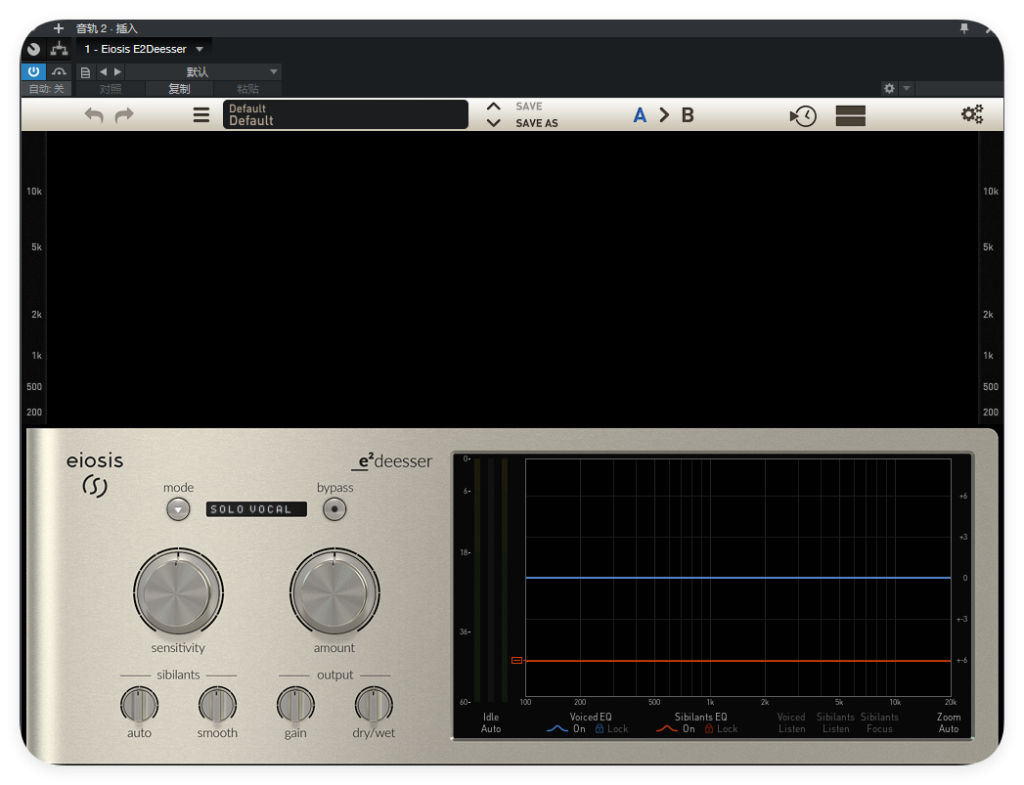
Task: Click the SOLO VOCAL mode display
Action: (x=256, y=509)
